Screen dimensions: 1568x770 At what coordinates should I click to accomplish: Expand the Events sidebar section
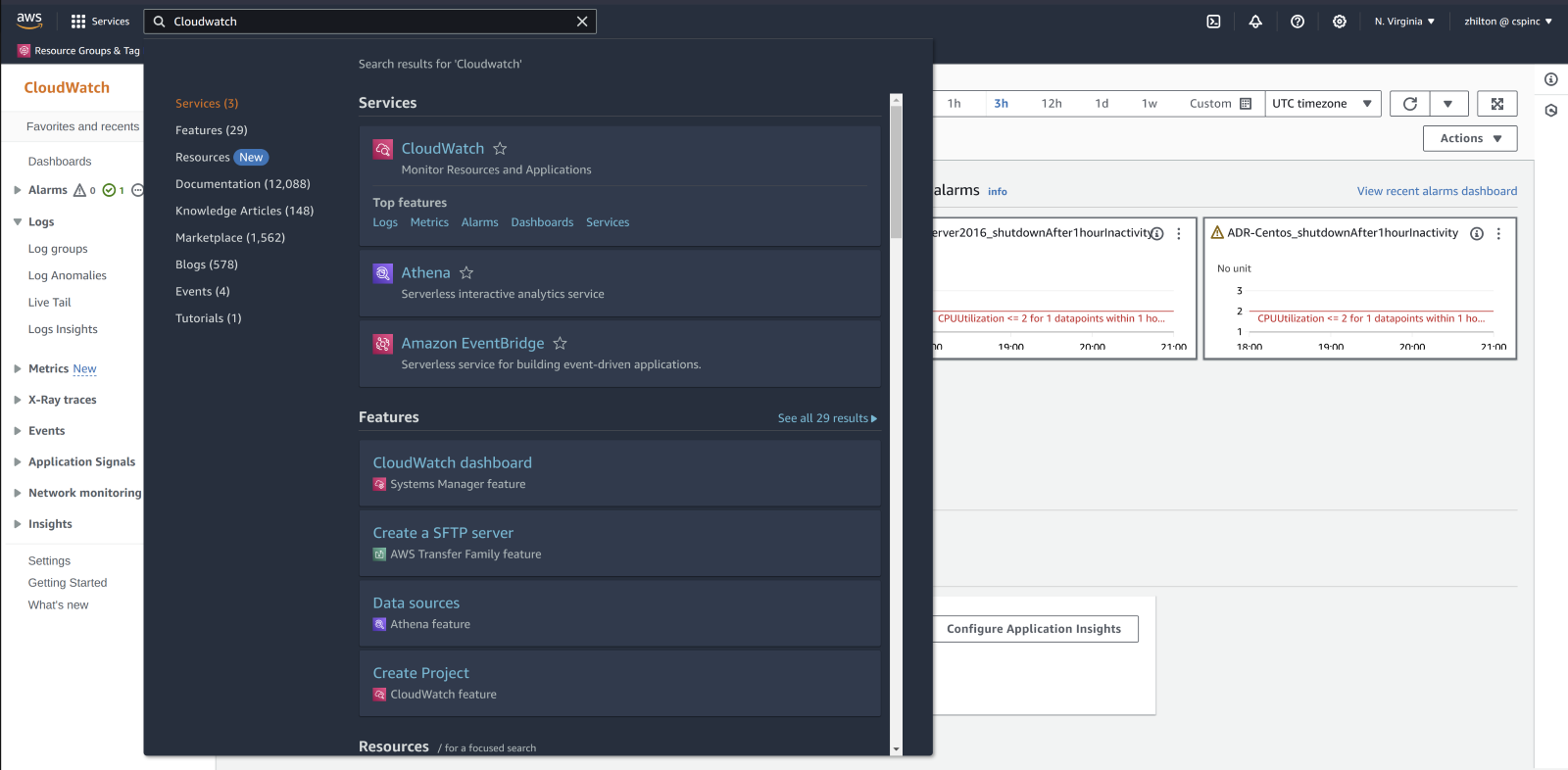18,431
